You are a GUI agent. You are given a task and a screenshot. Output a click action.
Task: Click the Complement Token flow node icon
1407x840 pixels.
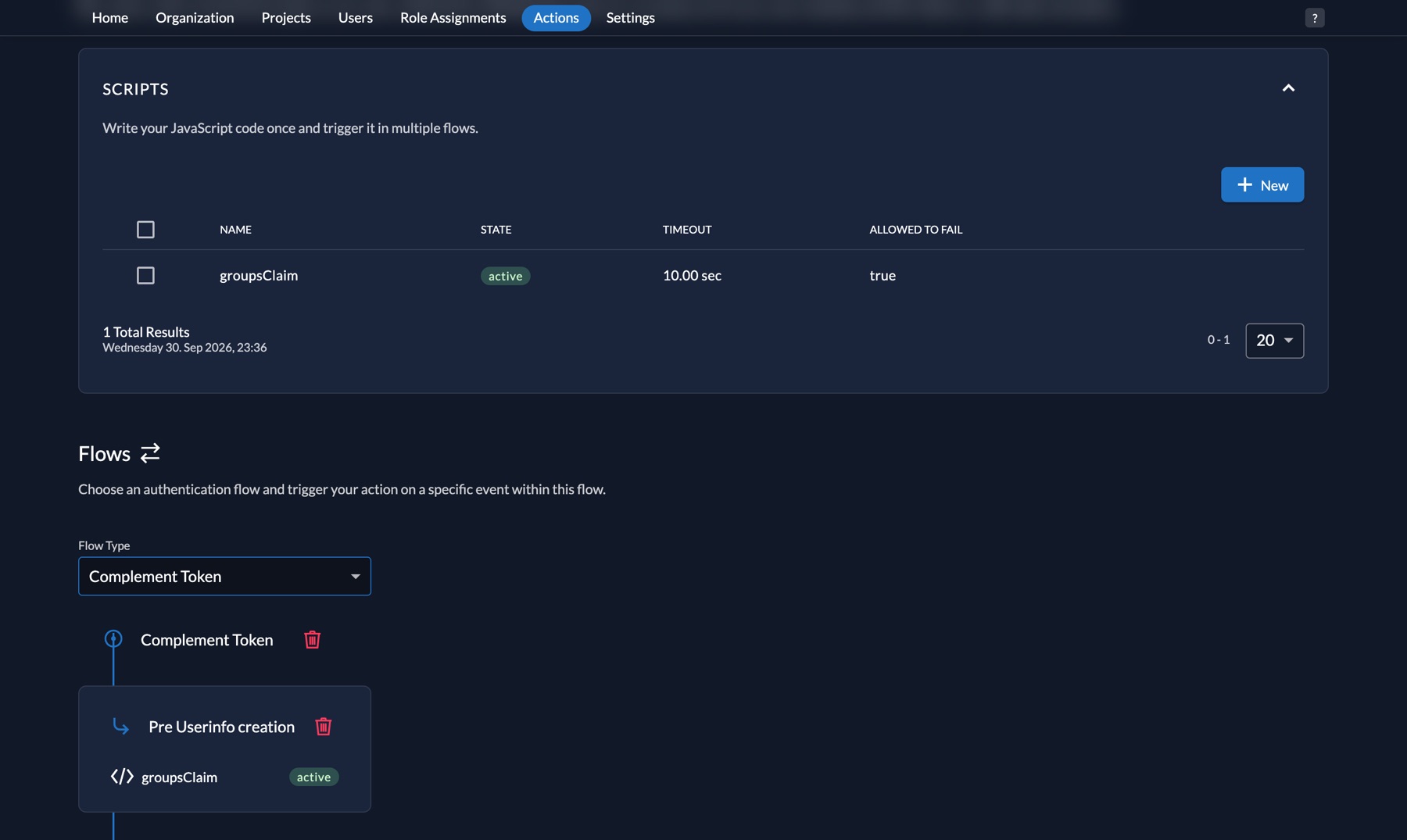pos(113,639)
